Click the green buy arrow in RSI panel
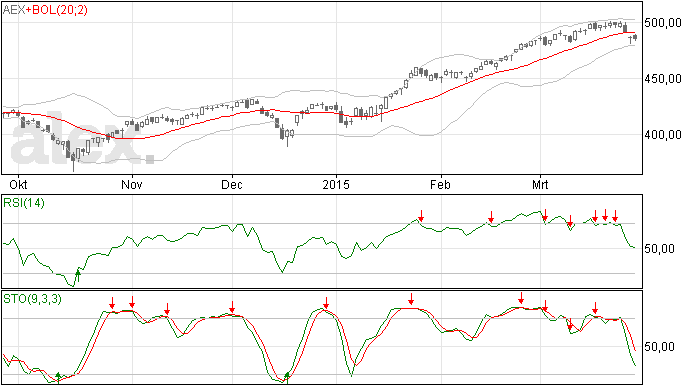This screenshot has width=690, height=387. tap(78, 276)
